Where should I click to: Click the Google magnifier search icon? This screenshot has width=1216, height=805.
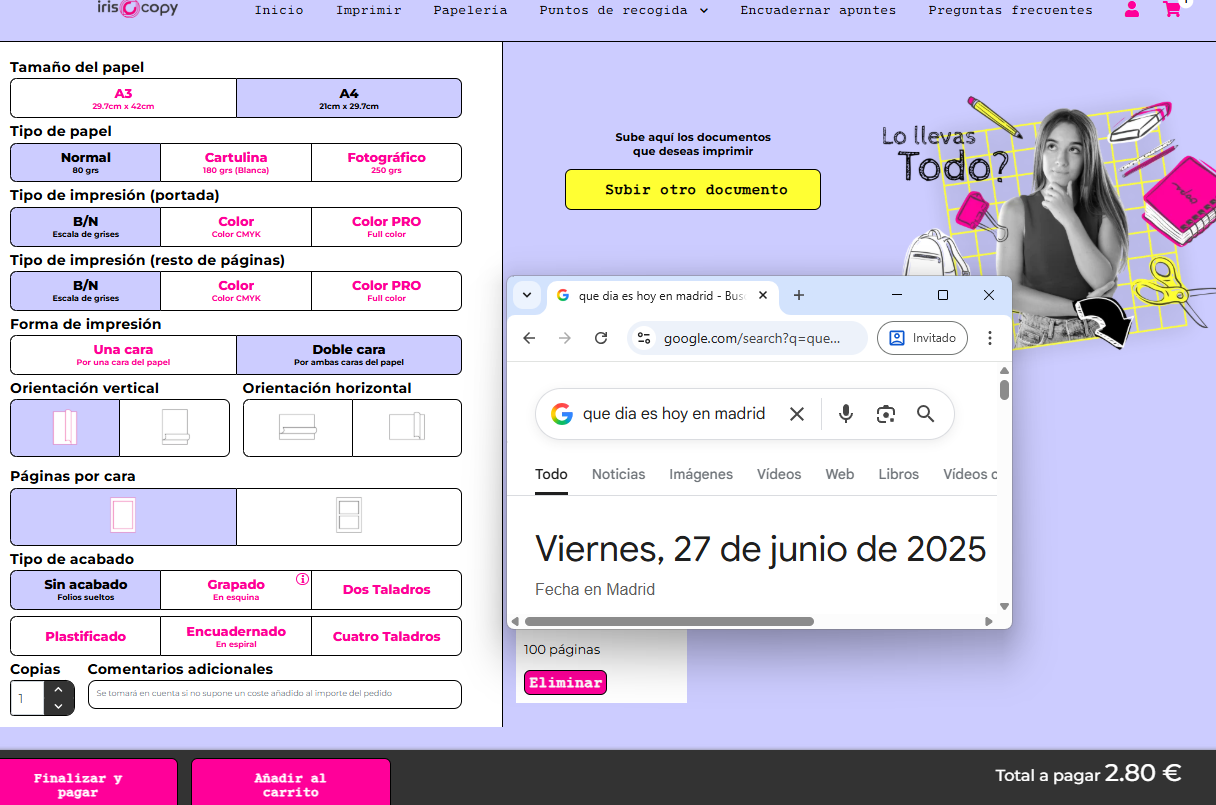click(925, 414)
